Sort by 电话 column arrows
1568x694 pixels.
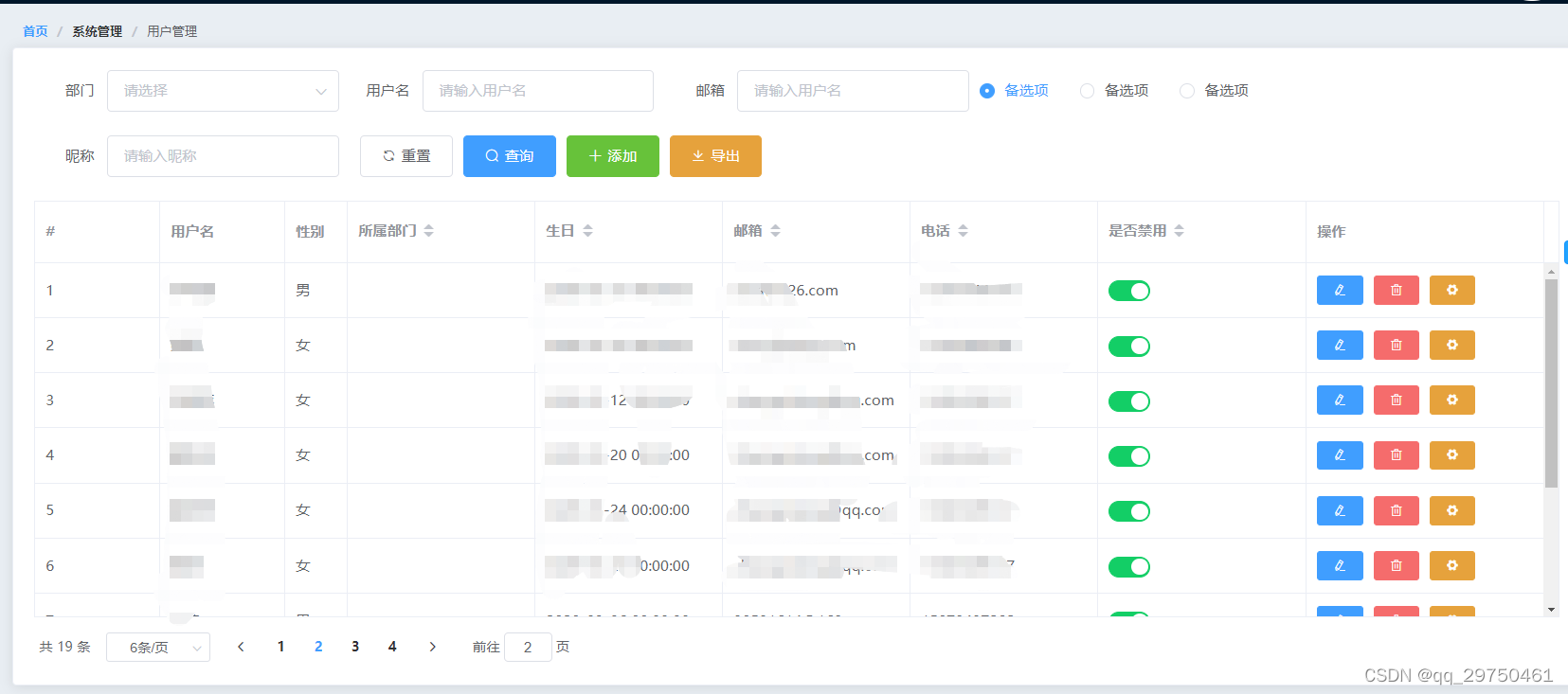[x=963, y=231]
